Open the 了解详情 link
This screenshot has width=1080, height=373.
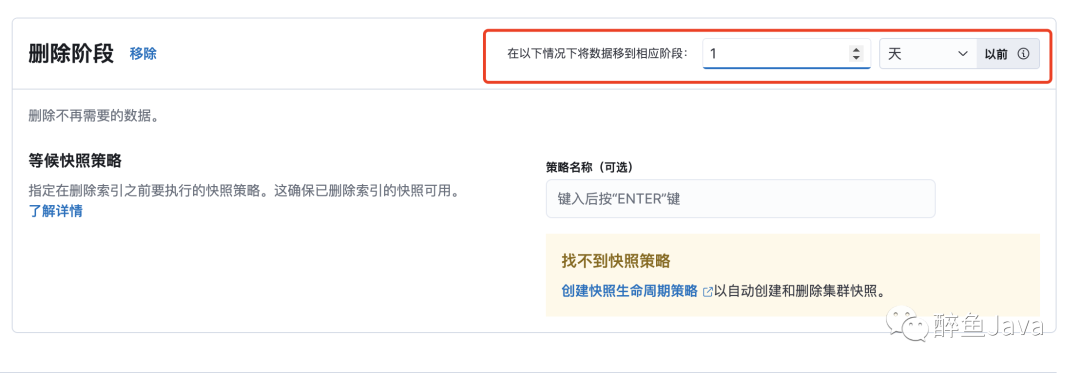tap(56, 211)
